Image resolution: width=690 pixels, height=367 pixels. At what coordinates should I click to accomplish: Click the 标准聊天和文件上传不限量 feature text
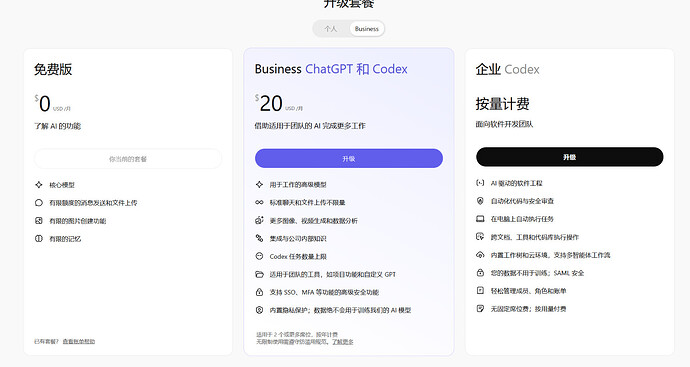pyautogui.click(x=308, y=203)
